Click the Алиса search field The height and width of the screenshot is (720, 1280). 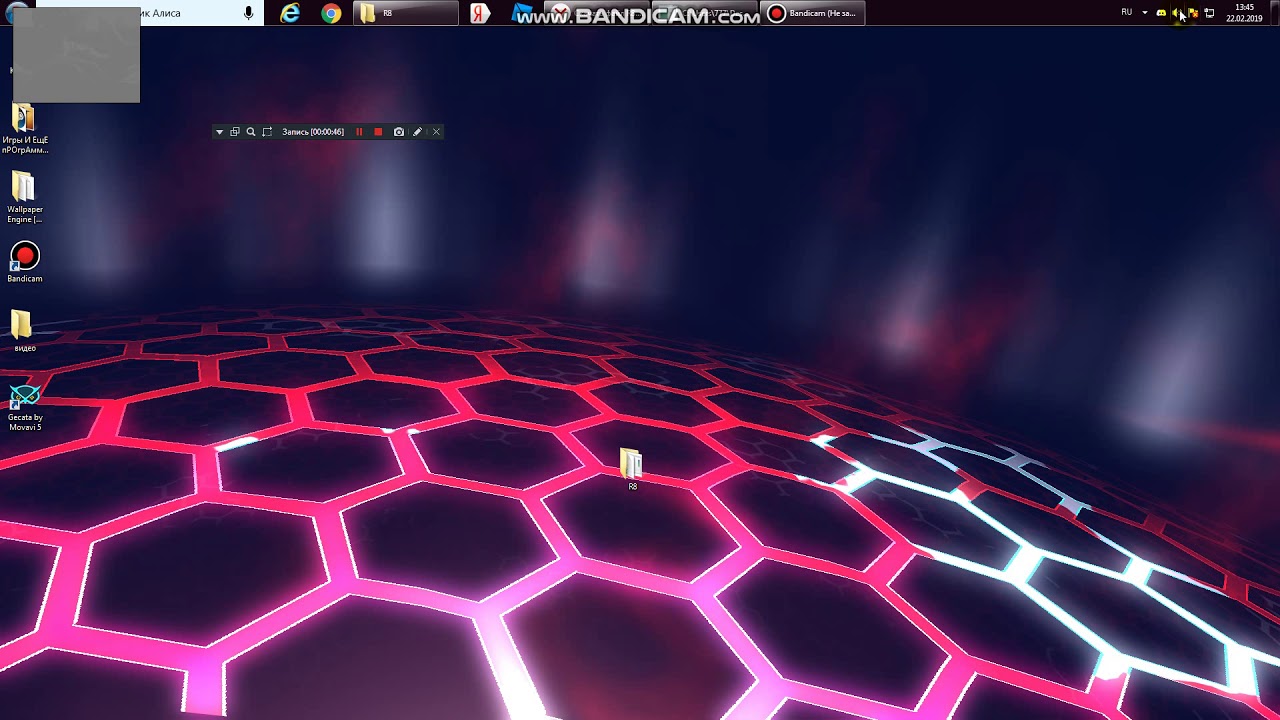pyautogui.click(x=150, y=13)
